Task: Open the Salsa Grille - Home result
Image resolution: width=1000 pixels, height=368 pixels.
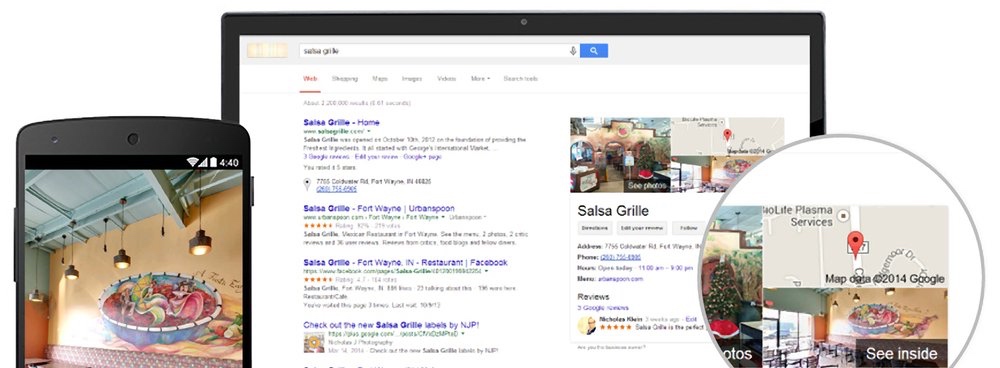Action: (x=341, y=122)
